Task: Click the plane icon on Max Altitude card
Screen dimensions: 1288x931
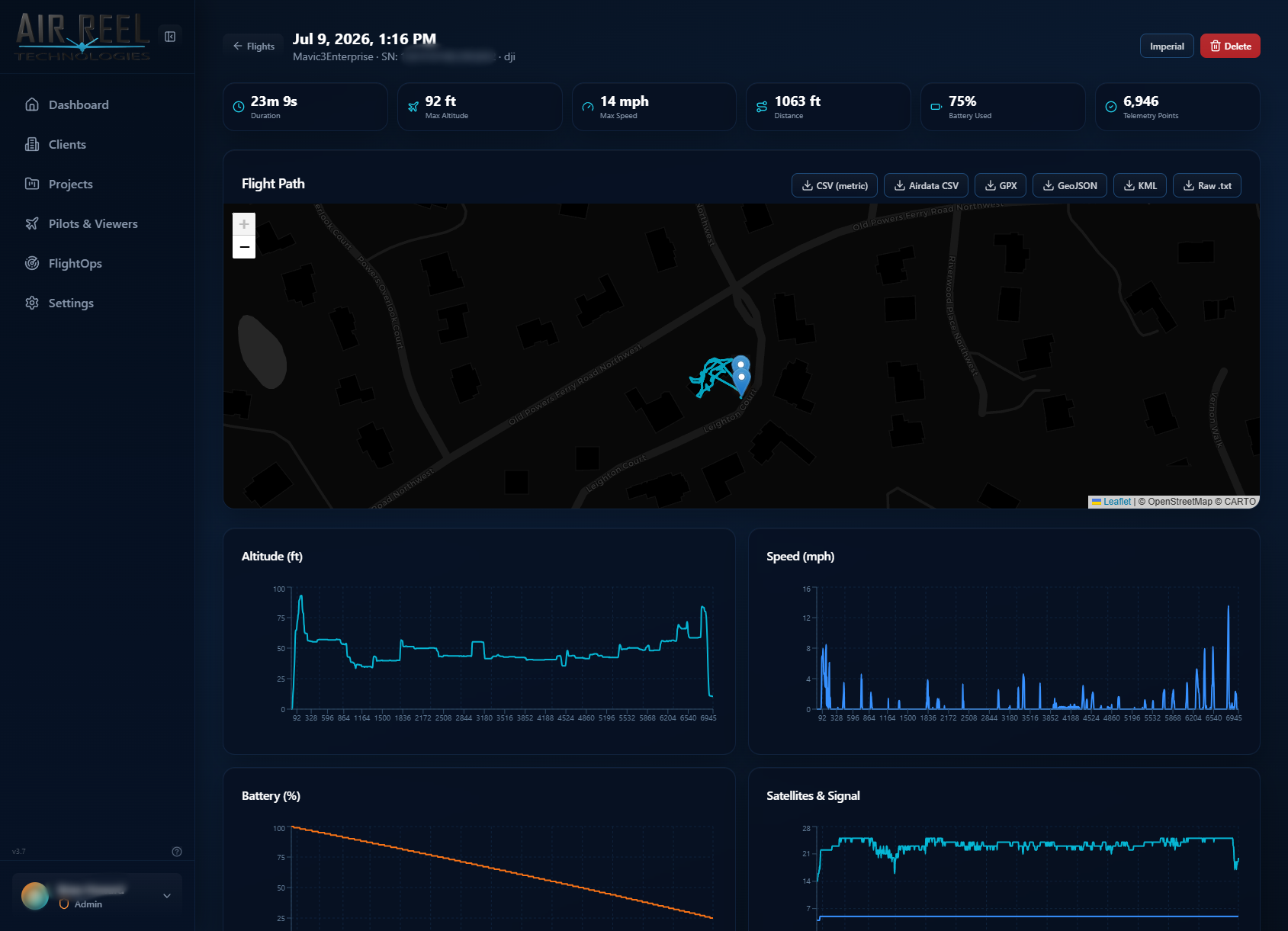Action: coord(413,107)
